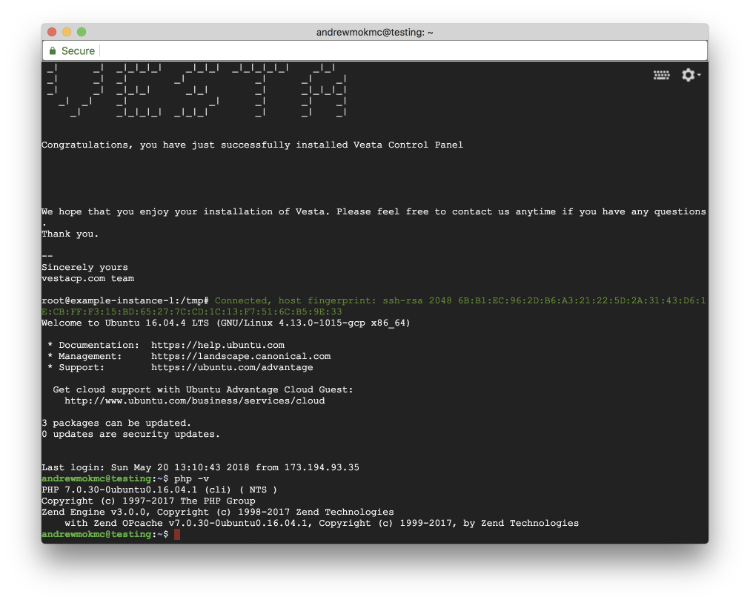Screen dimensions: 750x603
Task: Open the https://ubuntu.com/advantage support link
Action: [x=232, y=367]
